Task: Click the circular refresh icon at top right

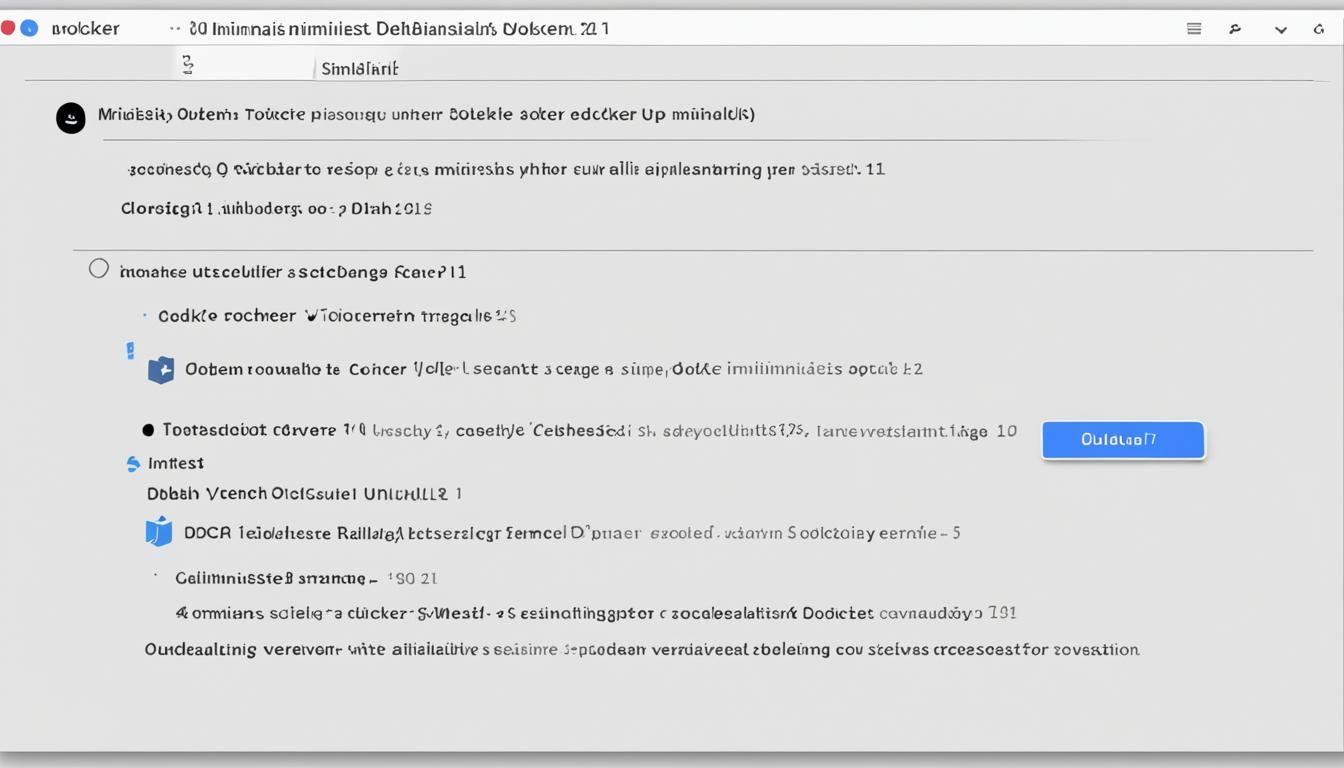Action: tap(1318, 29)
